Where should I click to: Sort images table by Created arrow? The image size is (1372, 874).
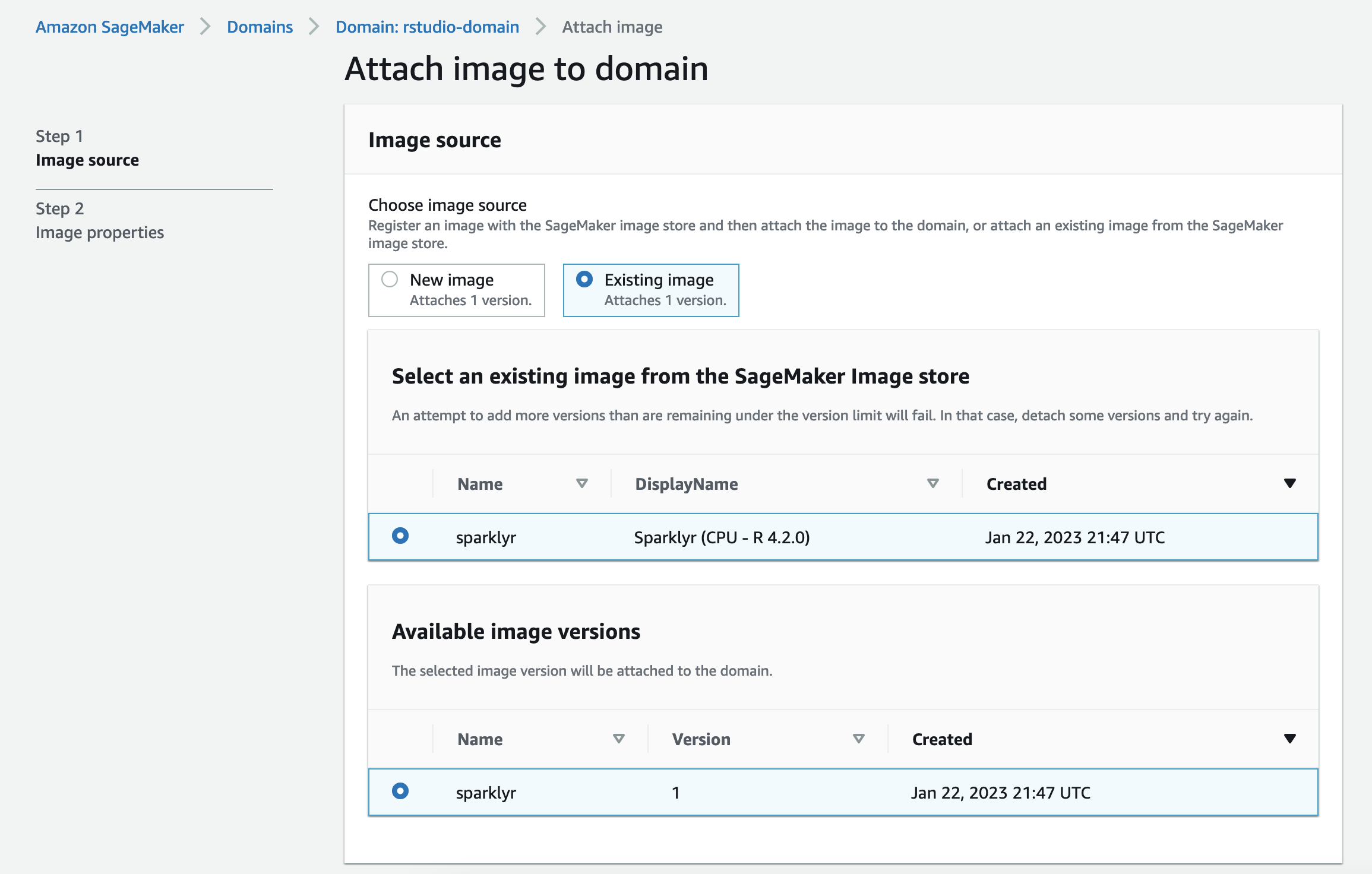[x=1289, y=483]
